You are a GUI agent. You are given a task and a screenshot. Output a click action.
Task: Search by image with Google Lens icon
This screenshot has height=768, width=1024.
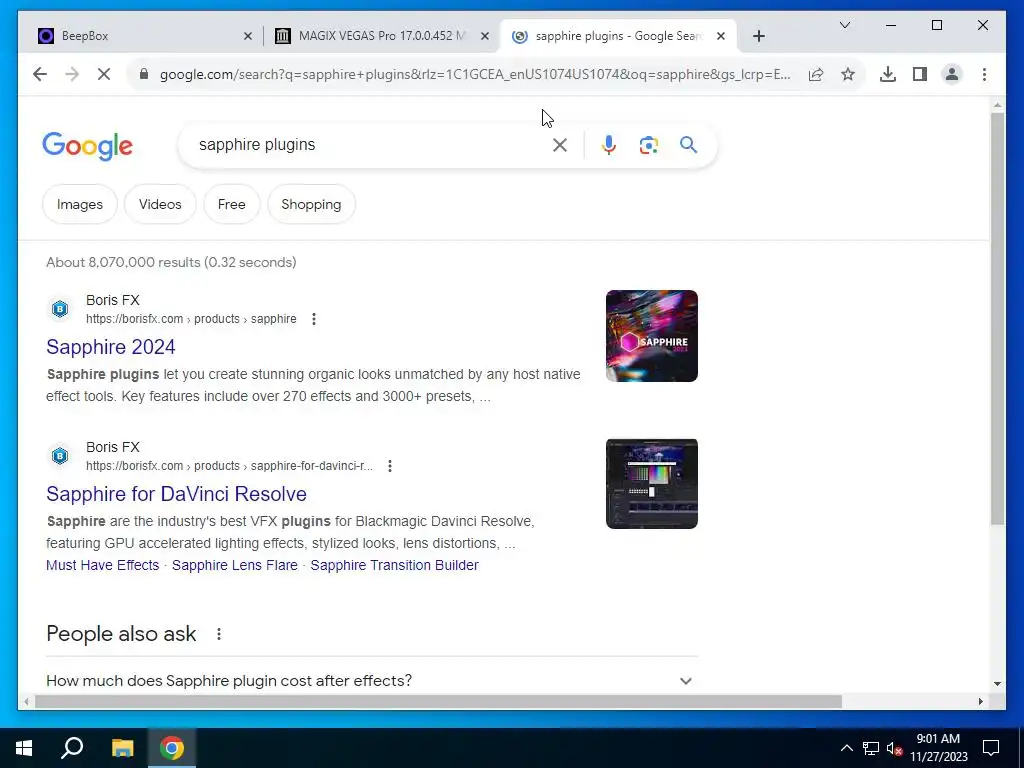coord(648,145)
